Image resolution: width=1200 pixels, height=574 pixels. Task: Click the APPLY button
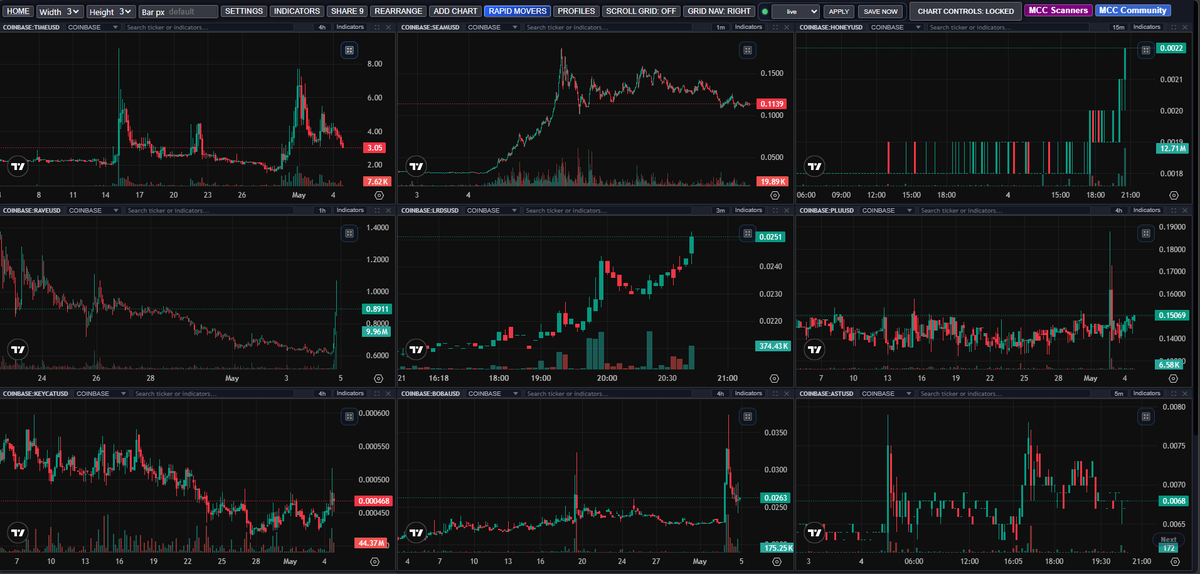[x=838, y=11]
